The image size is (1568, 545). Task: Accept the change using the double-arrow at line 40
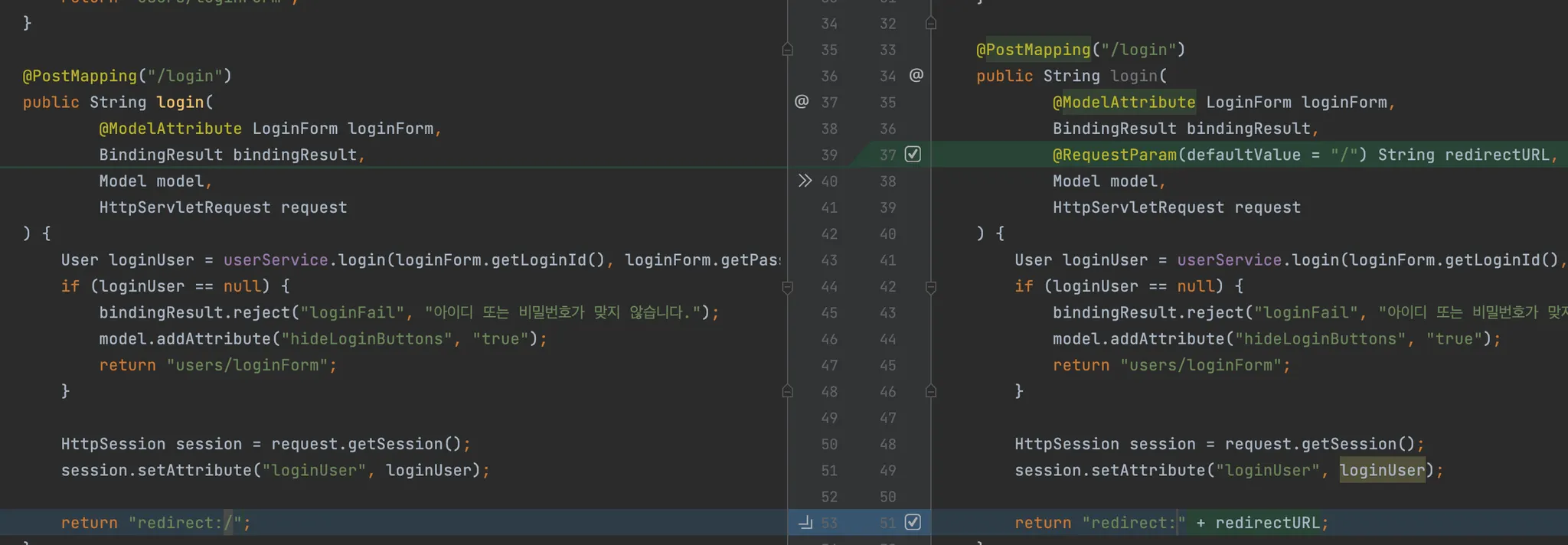[x=805, y=181]
